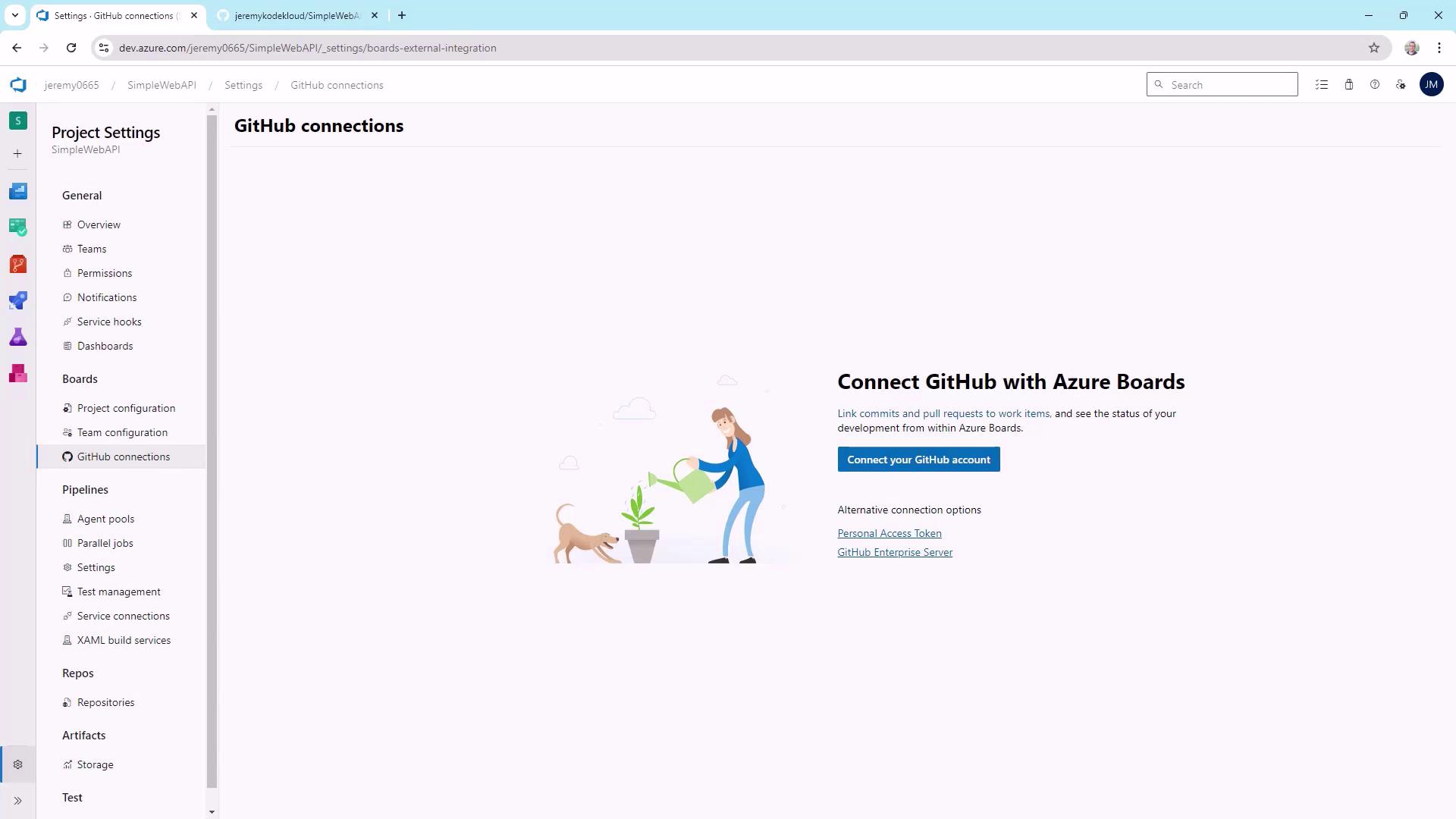Open Artifacts hub icon in left rail
The width and height of the screenshot is (1456, 819).
(18, 373)
